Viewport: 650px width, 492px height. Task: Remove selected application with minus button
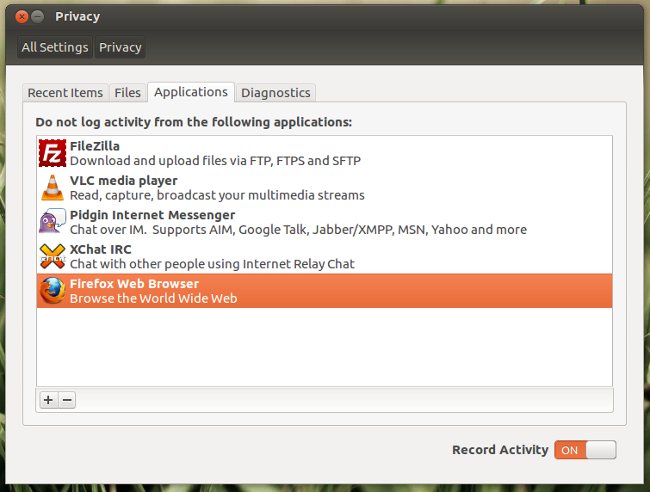click(67, 399)
